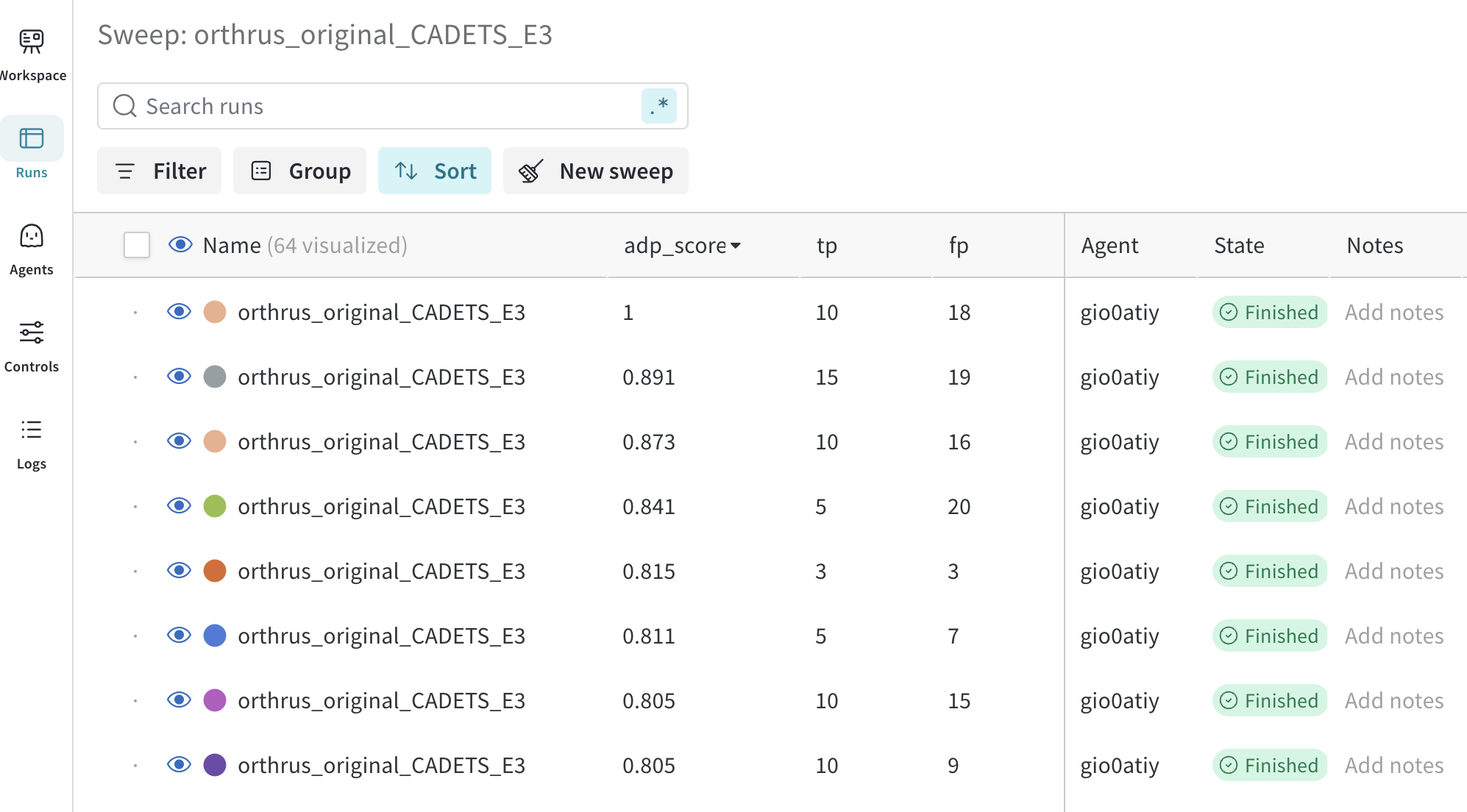Click the Finished status icon of first run
Image resolution: width=1467 pixels, height=812 pixels.
coord(1229,313)
